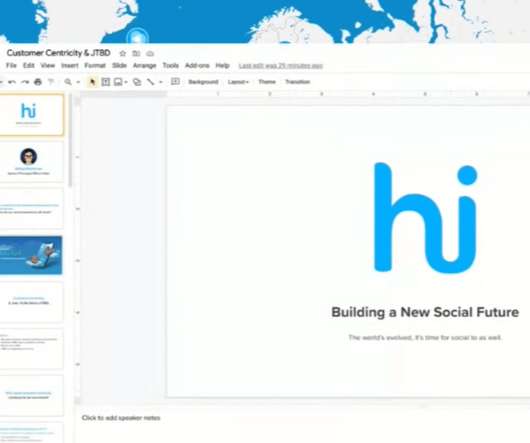
Task: Select the cursor select tool
Action: coord(92,82)
